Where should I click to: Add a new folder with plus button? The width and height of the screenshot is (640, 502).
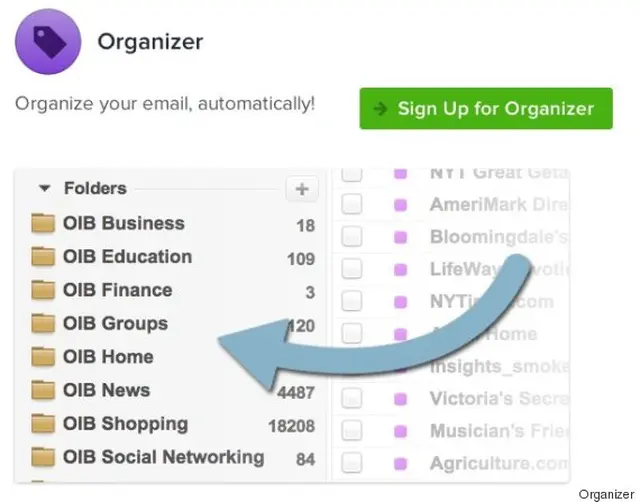coord(302,189)
